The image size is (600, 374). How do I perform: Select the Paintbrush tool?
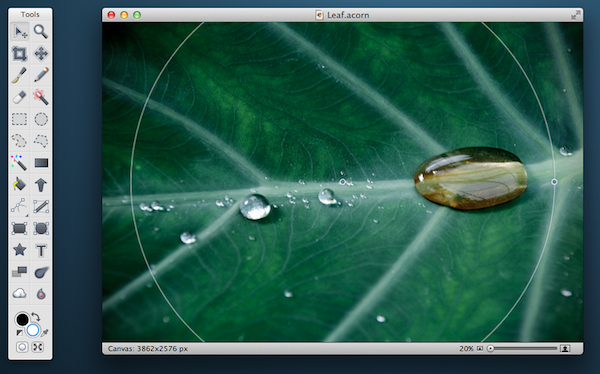pos(20,75)
